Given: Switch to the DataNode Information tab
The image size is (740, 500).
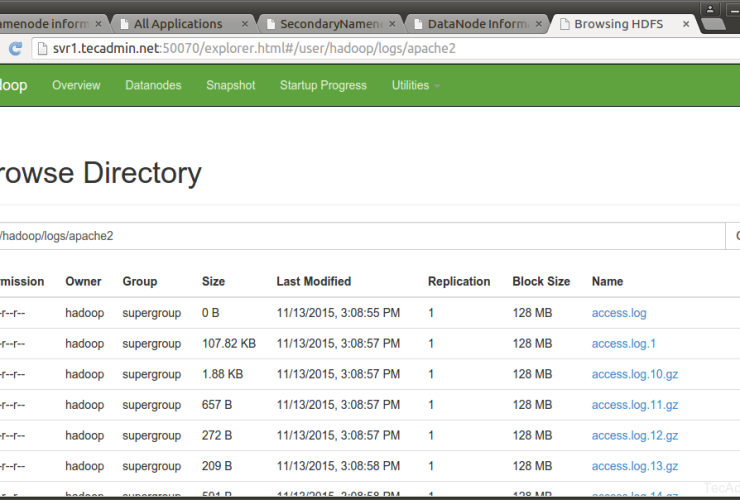Looking at the screenshot, I should (x=470, y=23).
